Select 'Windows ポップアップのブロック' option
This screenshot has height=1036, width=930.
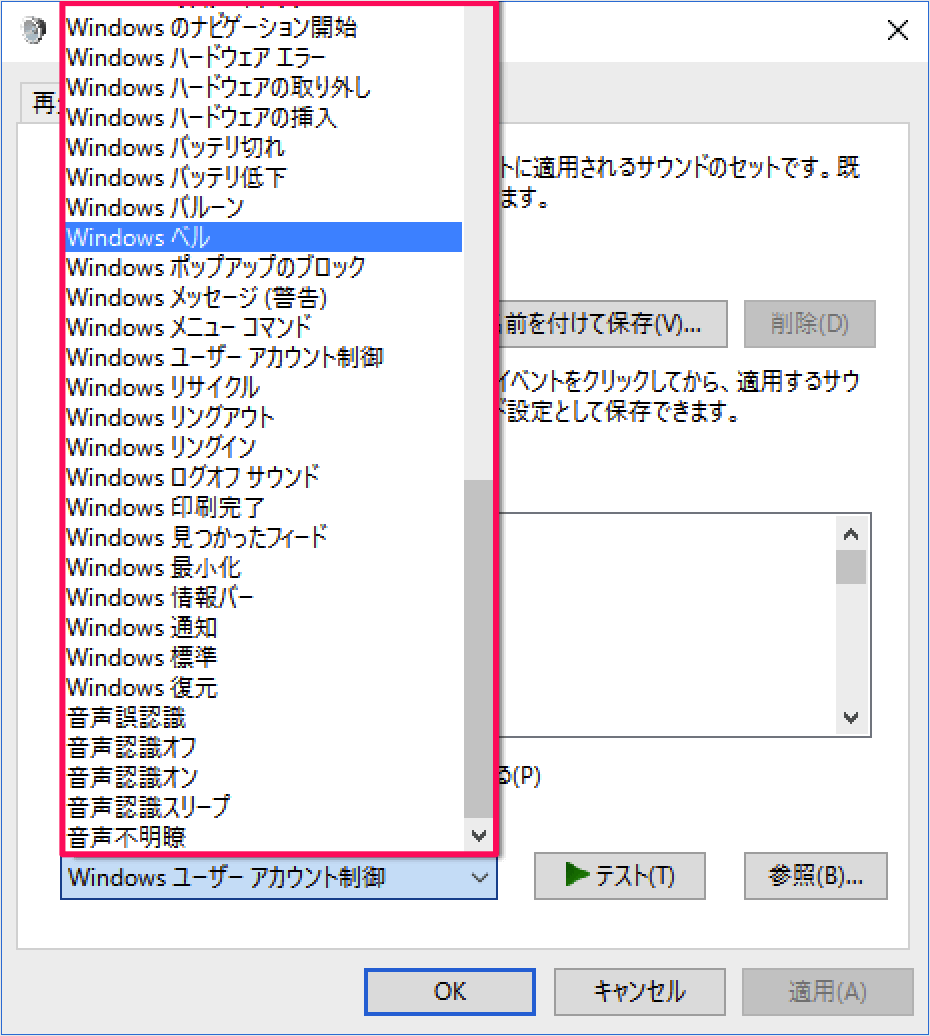tap(264, 268)
